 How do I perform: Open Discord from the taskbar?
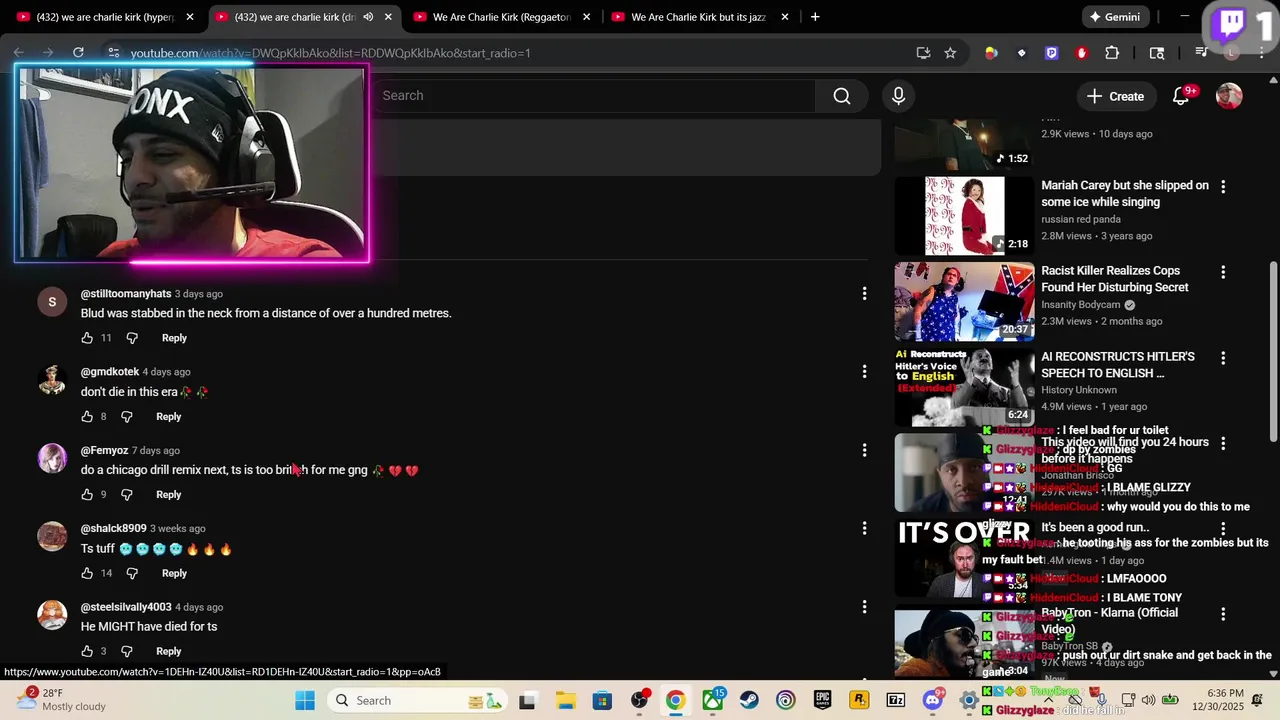point(933,700)
